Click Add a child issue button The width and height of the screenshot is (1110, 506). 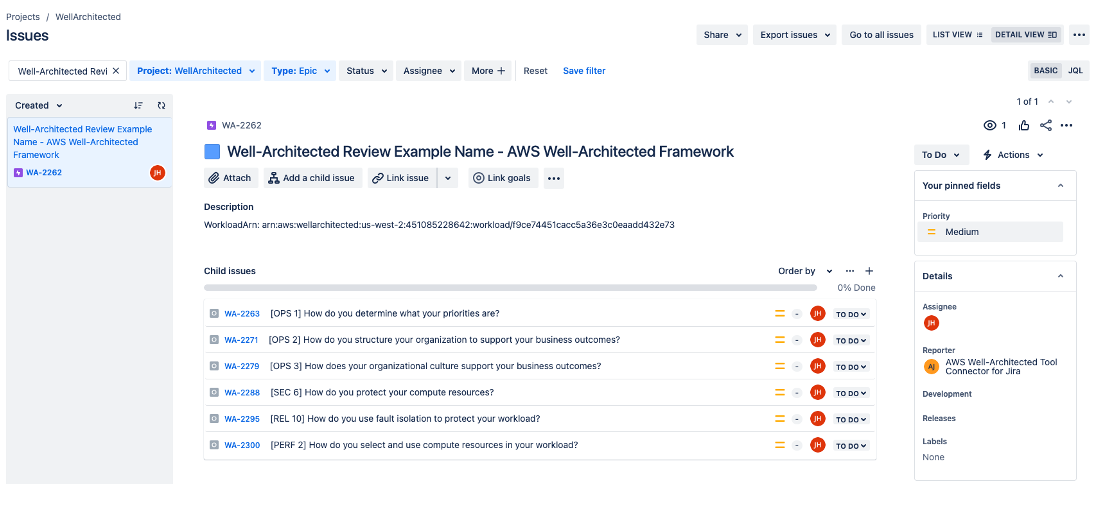[x=313, y=178]
